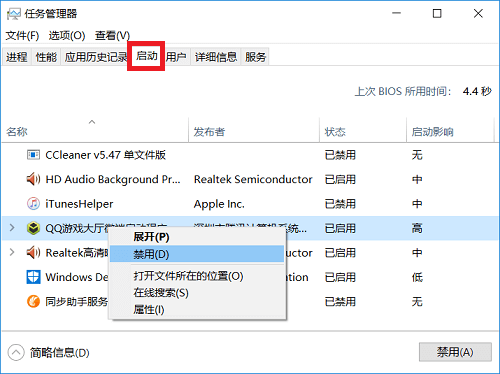Select the 启动 tab

(146, 56)
